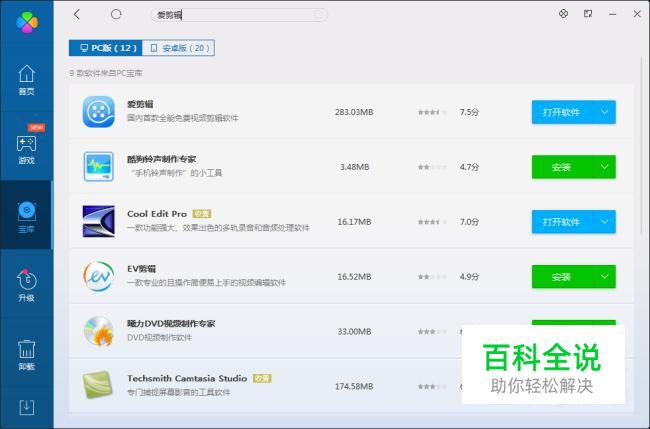This screenshot has width=650, height=429.
Task: Click the search field containing 爱剪辑
Action: point(239,15)
